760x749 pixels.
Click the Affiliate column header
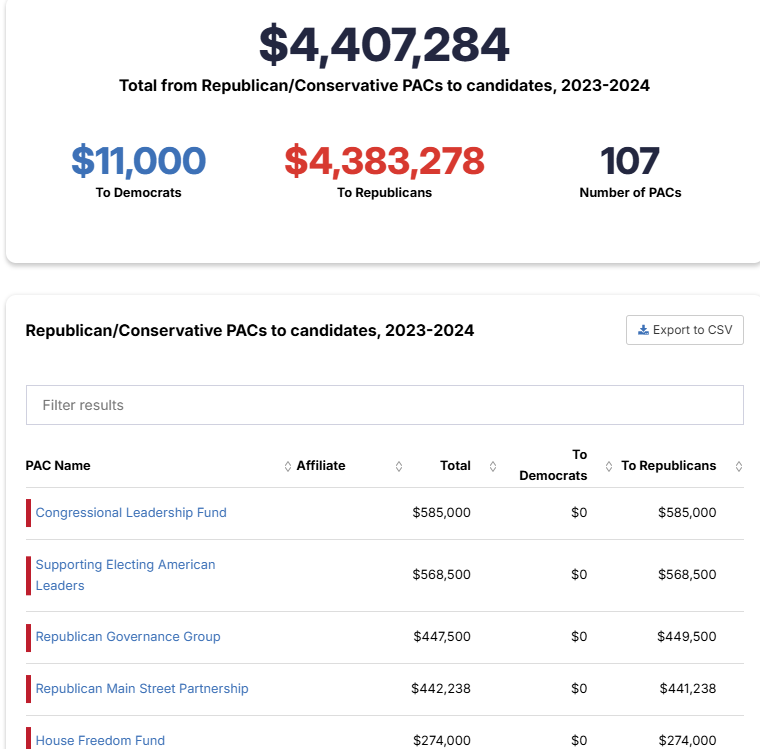click(x=321, y=465)
